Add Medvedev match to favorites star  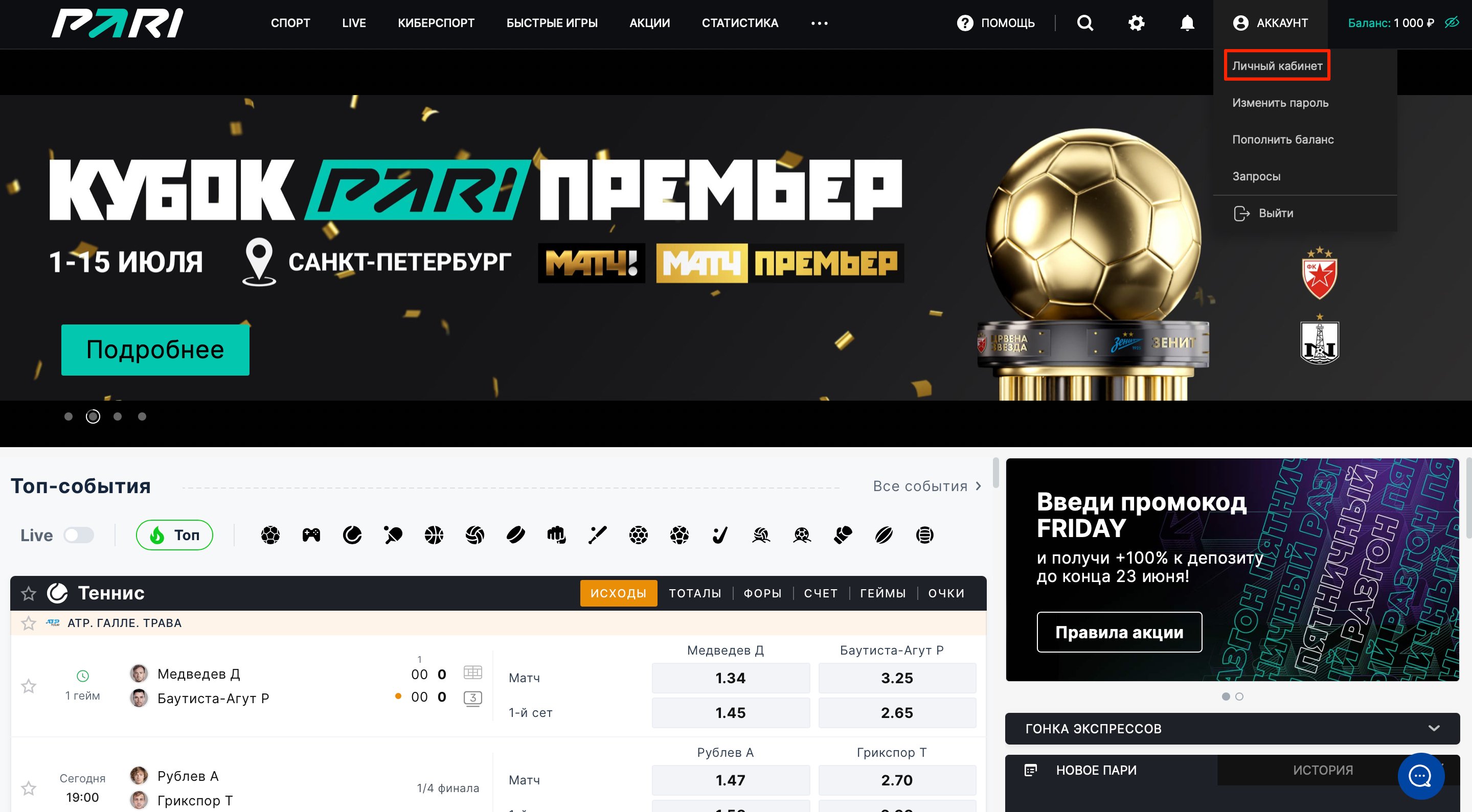[29, 686]
